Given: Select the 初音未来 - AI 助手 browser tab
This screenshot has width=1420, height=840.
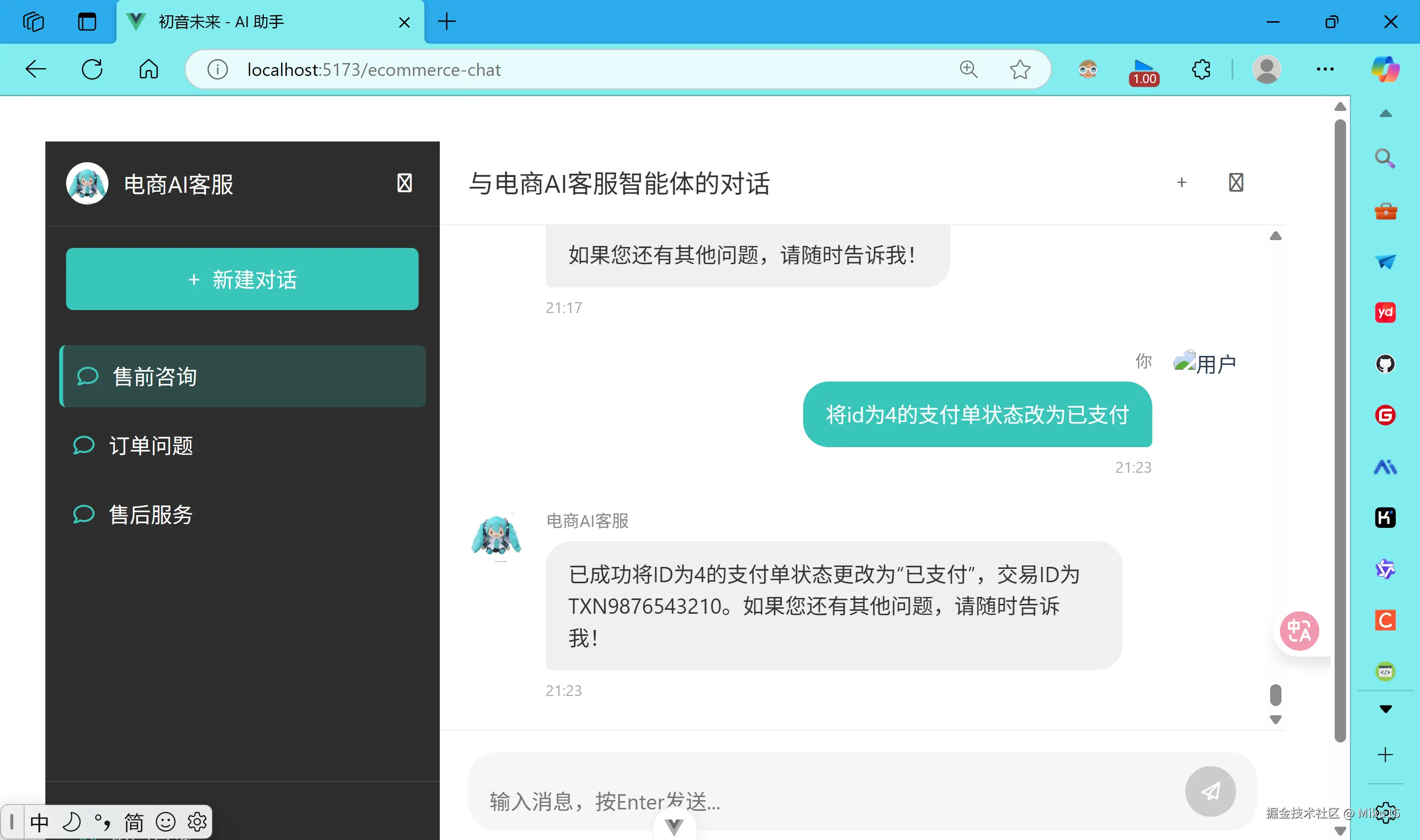Looking at the screenshot, I should (222, 22).
